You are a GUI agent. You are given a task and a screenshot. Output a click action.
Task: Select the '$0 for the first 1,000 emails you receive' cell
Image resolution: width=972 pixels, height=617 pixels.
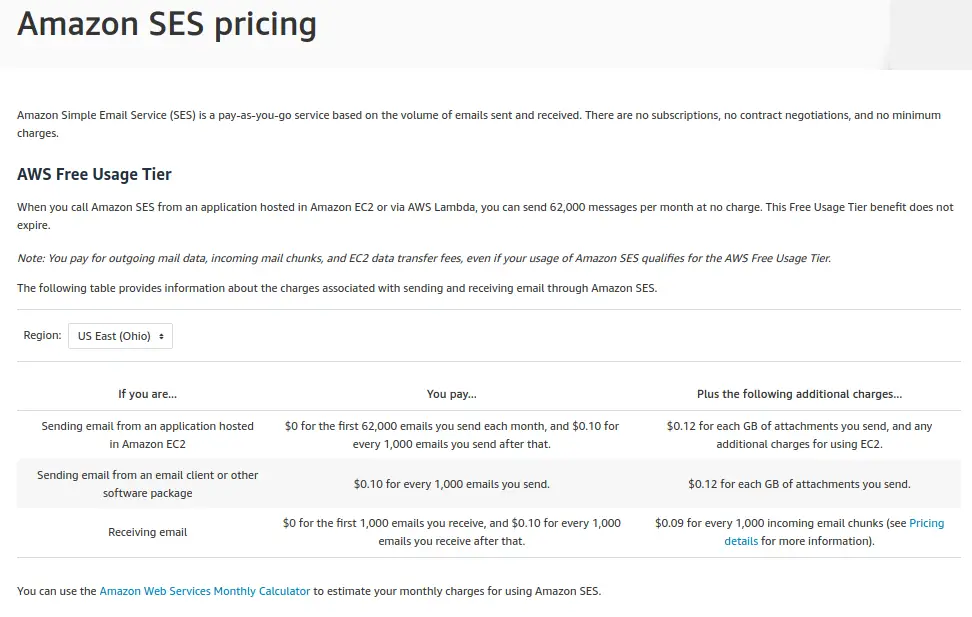(451, 532)
